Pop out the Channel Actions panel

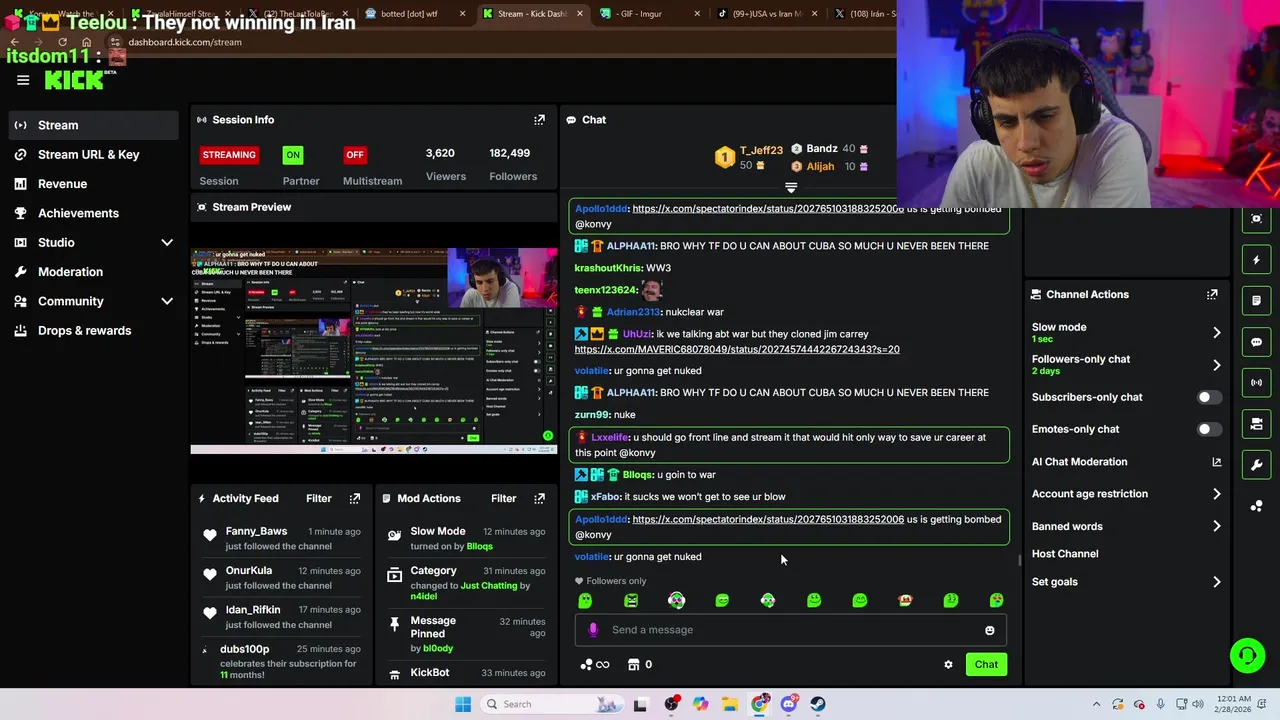[x=1212, y=294]
